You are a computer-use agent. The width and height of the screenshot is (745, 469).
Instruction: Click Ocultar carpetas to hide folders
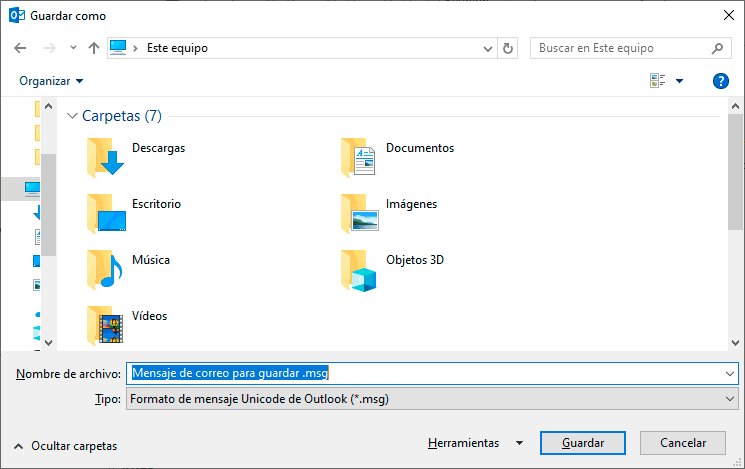(65, 446)
